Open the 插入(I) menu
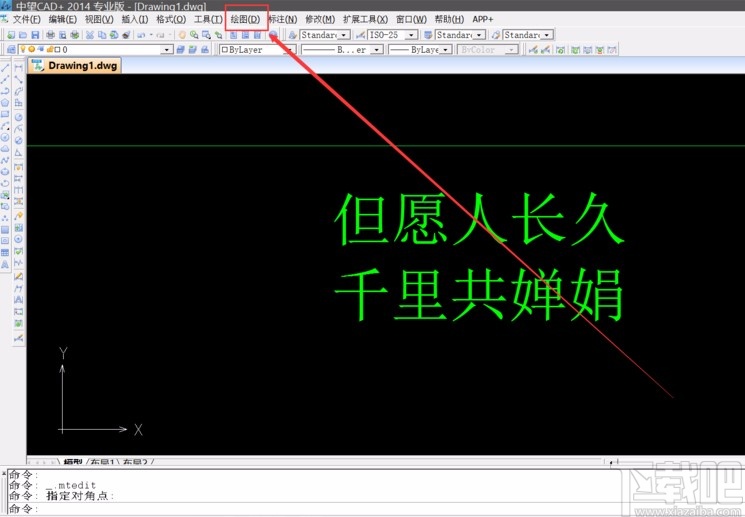Screen dimensions: 745x517 click(135, 19)
